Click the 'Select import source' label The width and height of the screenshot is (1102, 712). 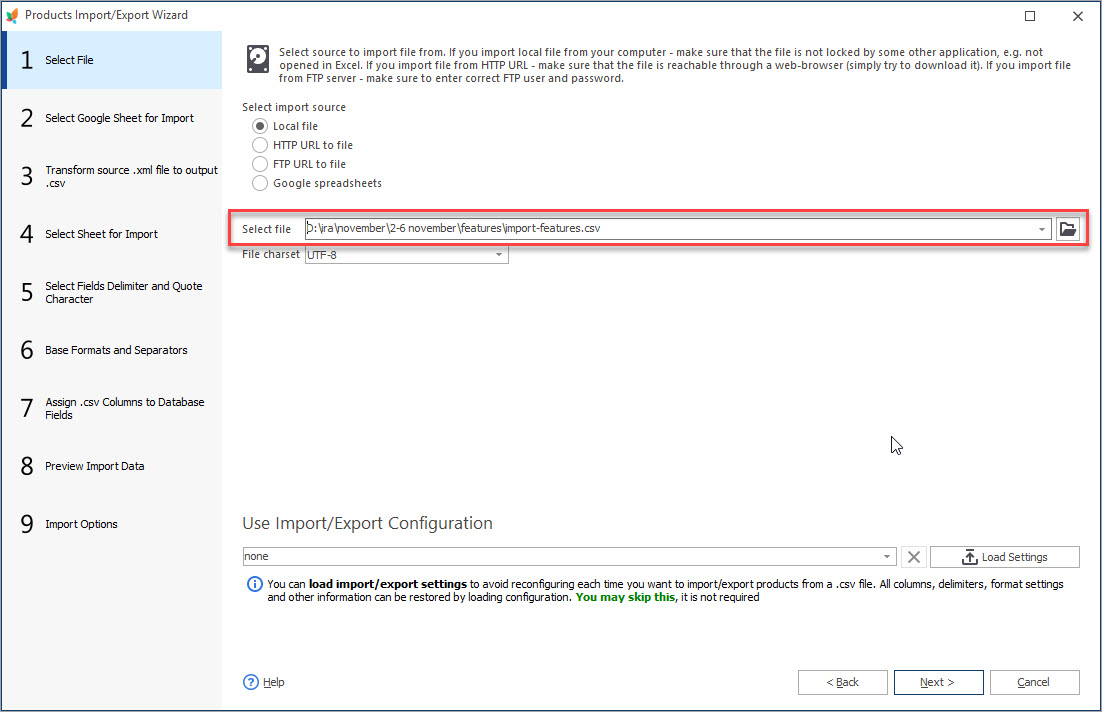click(x=294, y=107)
